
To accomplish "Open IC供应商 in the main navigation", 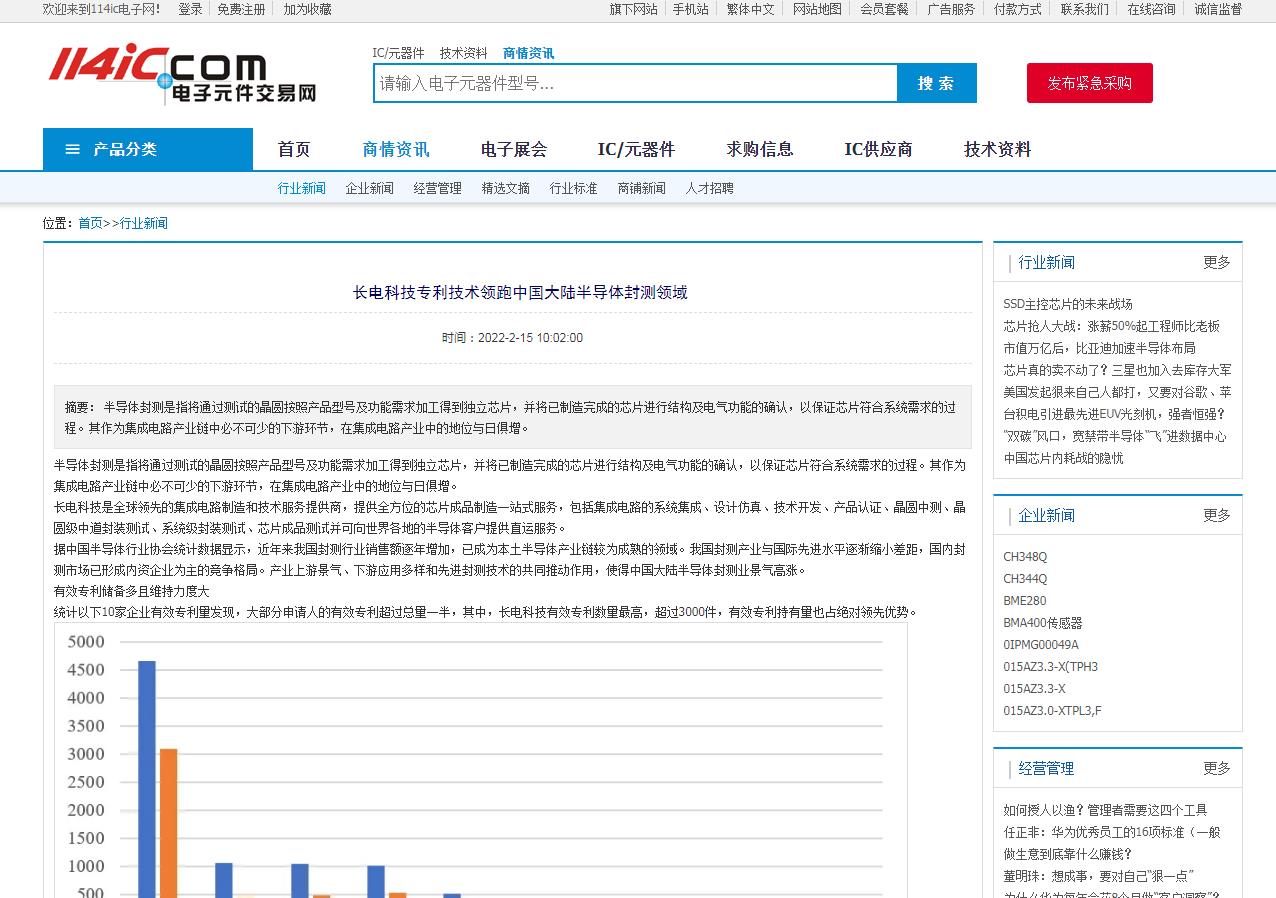I will tap(878, 149).
